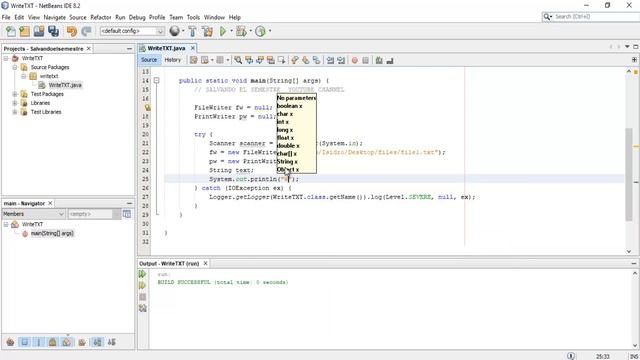Expand the Libraries node

[15, 103]
